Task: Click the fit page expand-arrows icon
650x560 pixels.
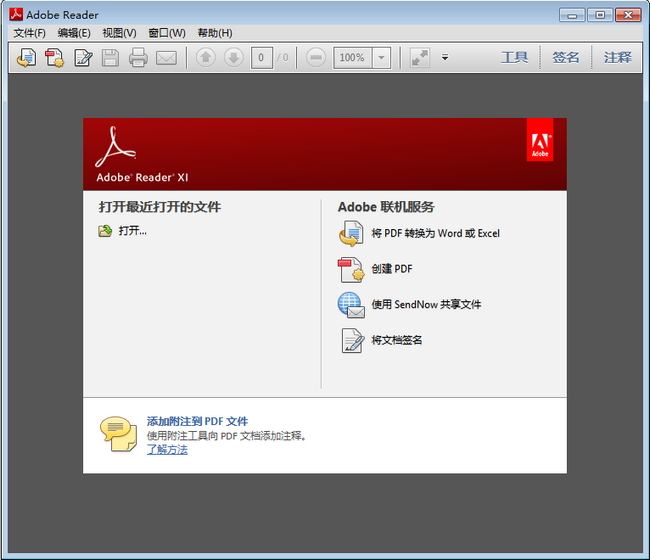Action: (x=420, y=58)
